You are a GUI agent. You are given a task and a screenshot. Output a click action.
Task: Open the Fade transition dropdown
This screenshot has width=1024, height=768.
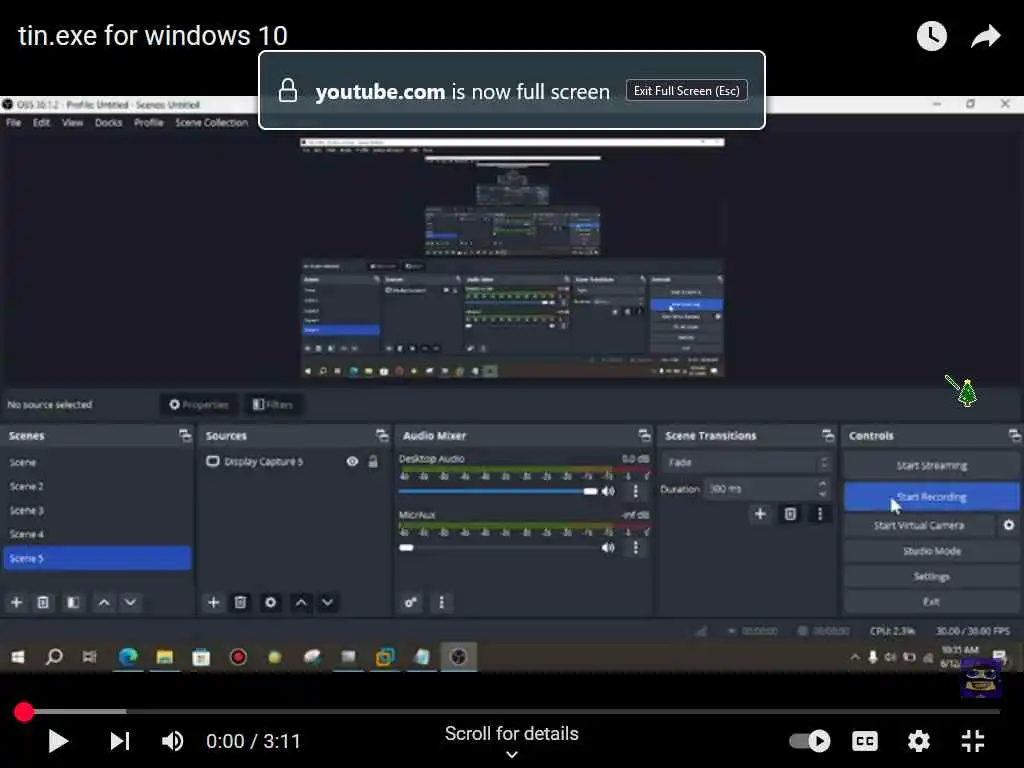point(746,462)
